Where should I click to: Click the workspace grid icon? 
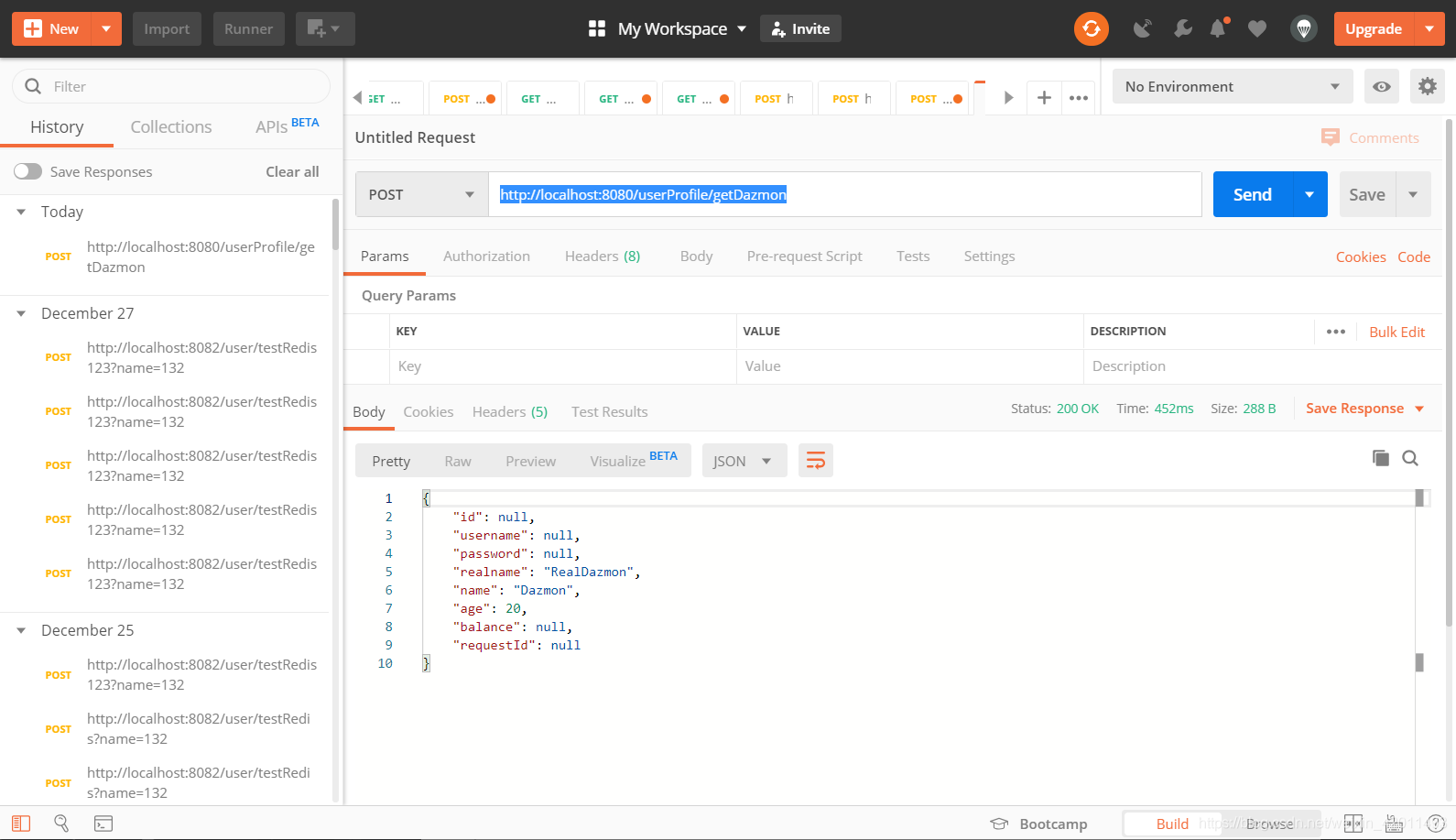[x=597, y=29]
